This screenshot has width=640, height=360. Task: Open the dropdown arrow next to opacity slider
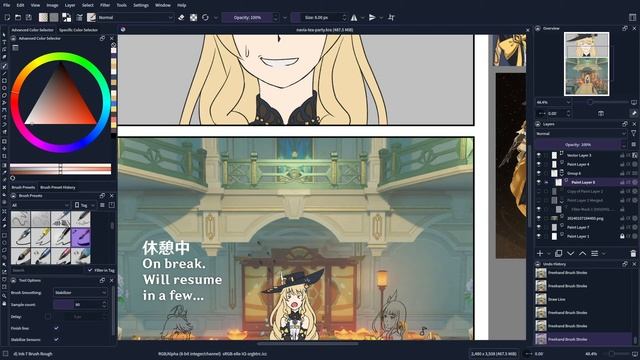point(284,18)
